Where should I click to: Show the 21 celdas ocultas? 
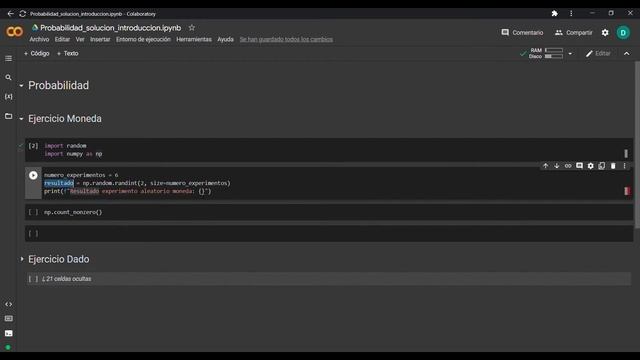67,279
